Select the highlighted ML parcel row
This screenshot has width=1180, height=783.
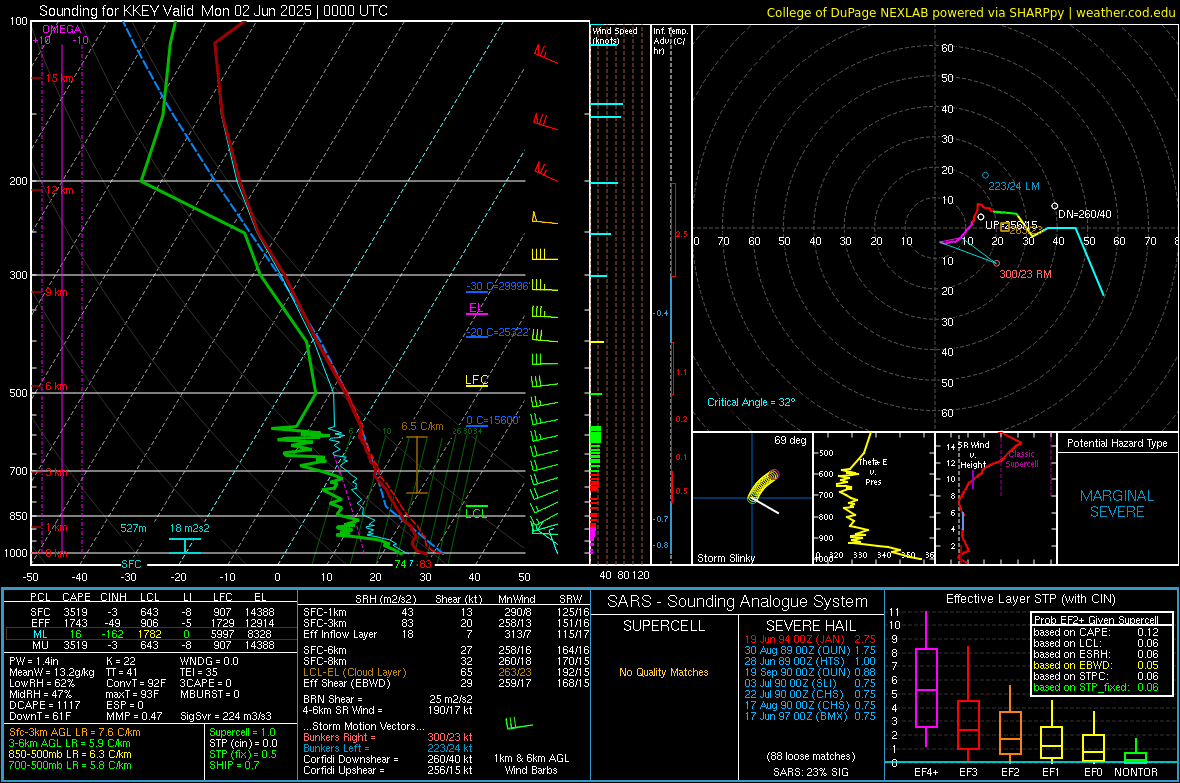click(149, 634)
